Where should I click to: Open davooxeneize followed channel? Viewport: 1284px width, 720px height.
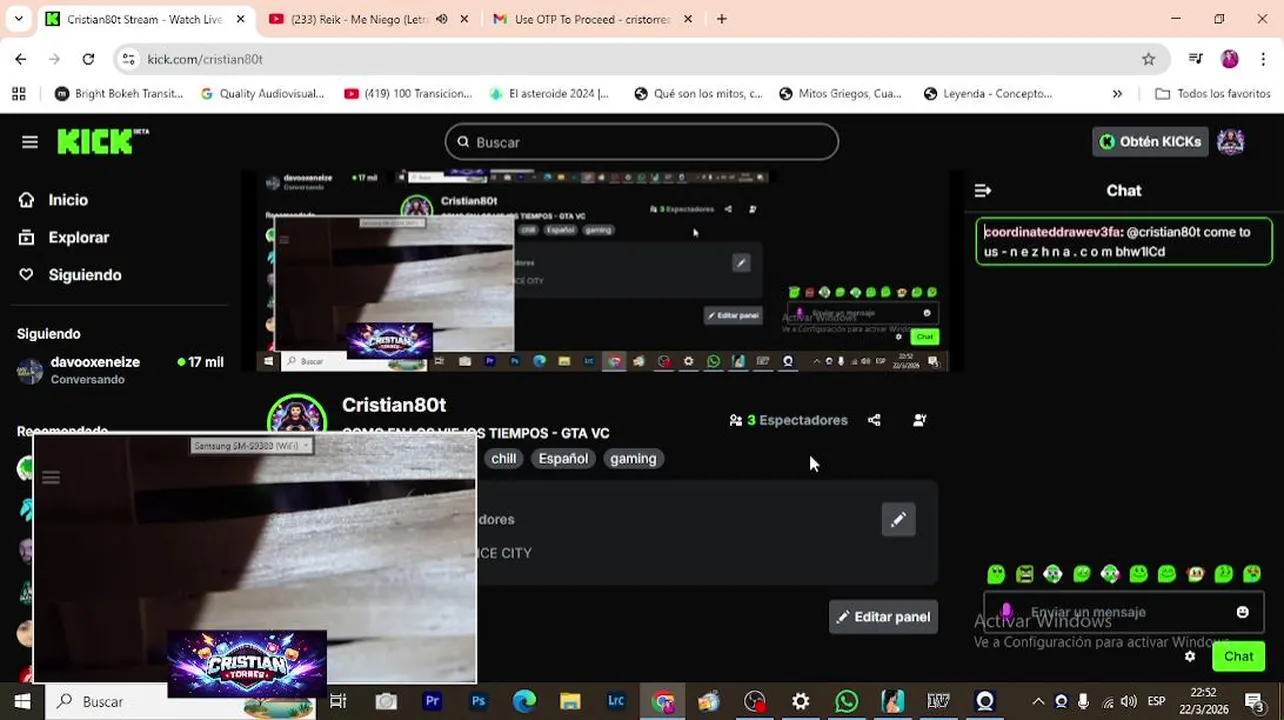(120, 370)
